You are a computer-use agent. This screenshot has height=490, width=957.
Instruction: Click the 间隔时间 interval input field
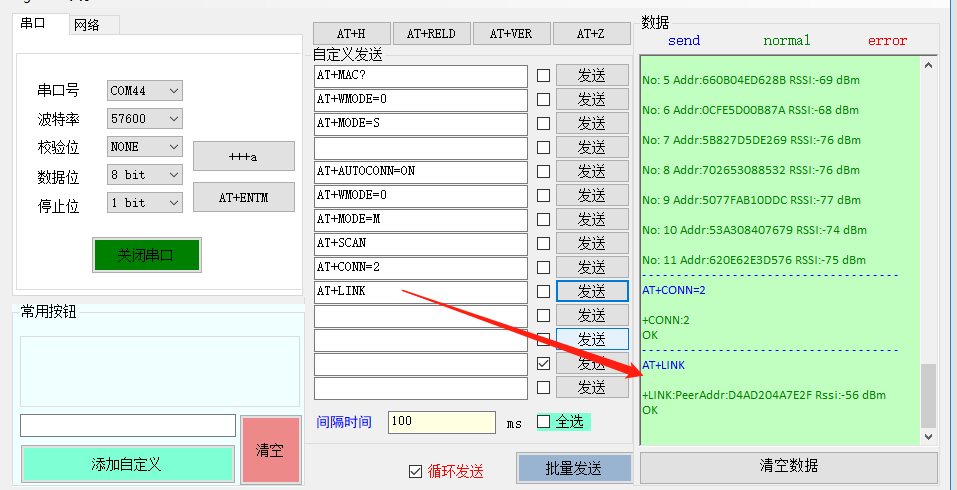[x=441, y=422]
